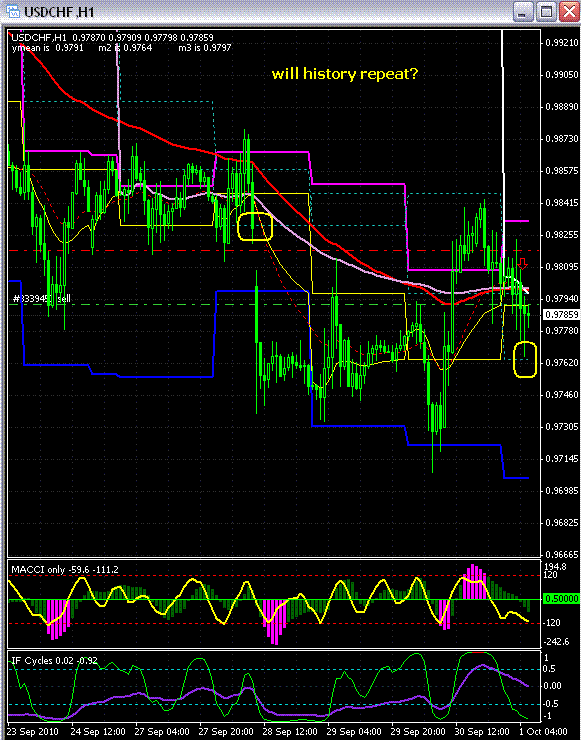Click the current price tag 0.97859

pyautogui.click(x=561, y=314)
